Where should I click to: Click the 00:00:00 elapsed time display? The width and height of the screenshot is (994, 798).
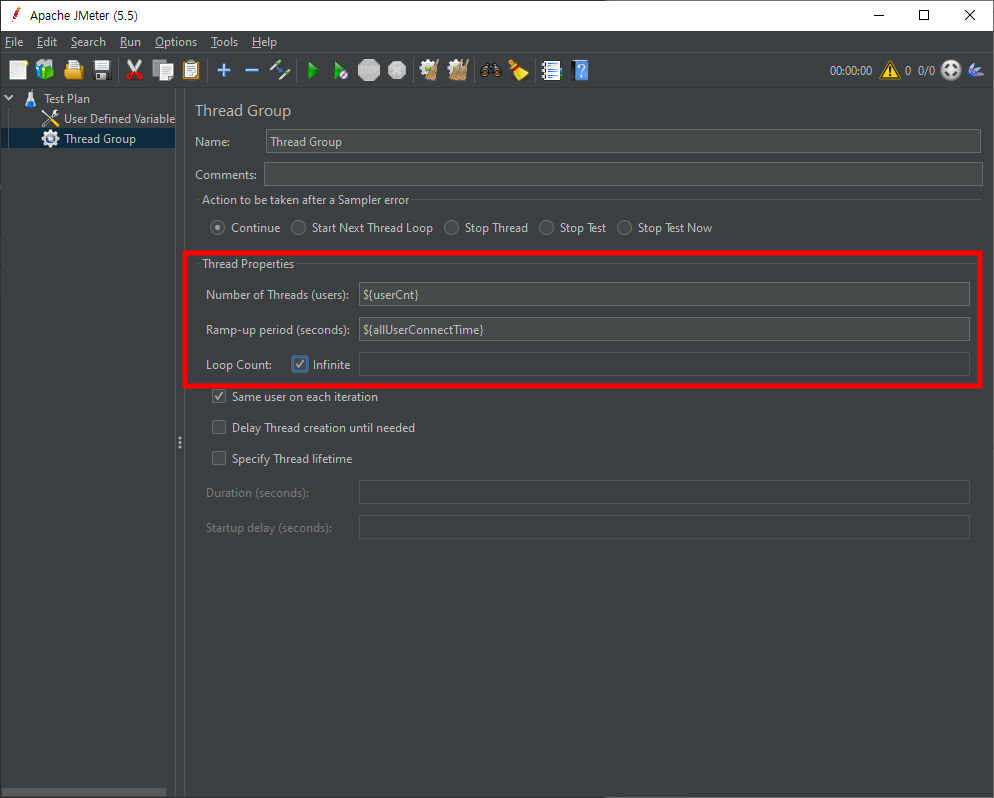(851, 71)
